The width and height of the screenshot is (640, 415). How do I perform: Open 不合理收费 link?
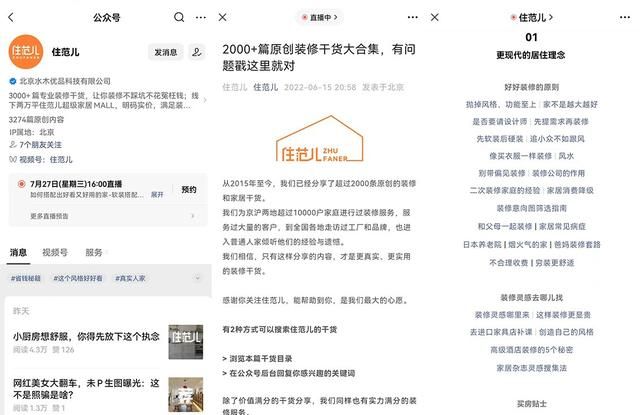pos(509,262)
